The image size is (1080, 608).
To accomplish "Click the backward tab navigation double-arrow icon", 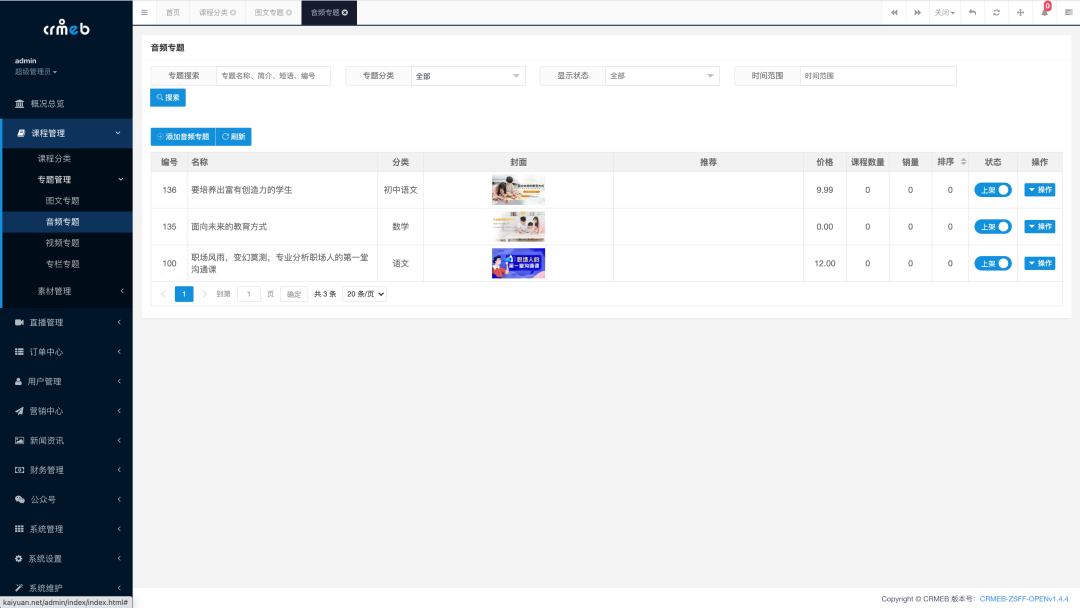I will click(x=895, y=12).
